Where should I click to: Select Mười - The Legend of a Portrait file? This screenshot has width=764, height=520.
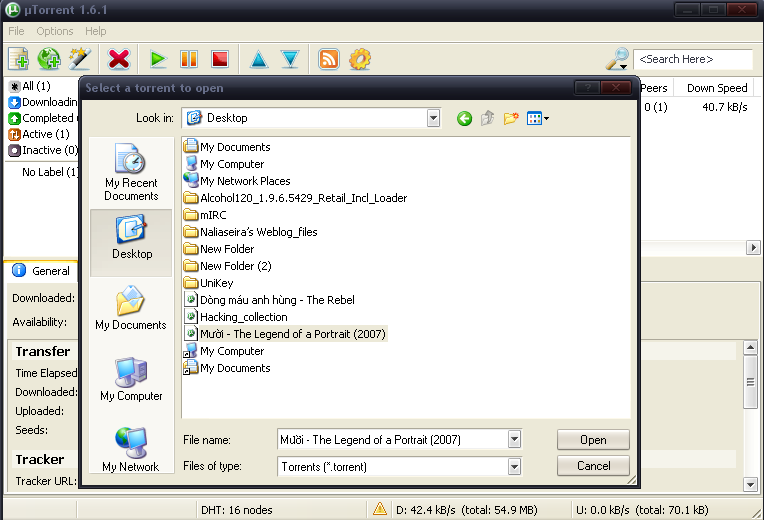point(285,334)
